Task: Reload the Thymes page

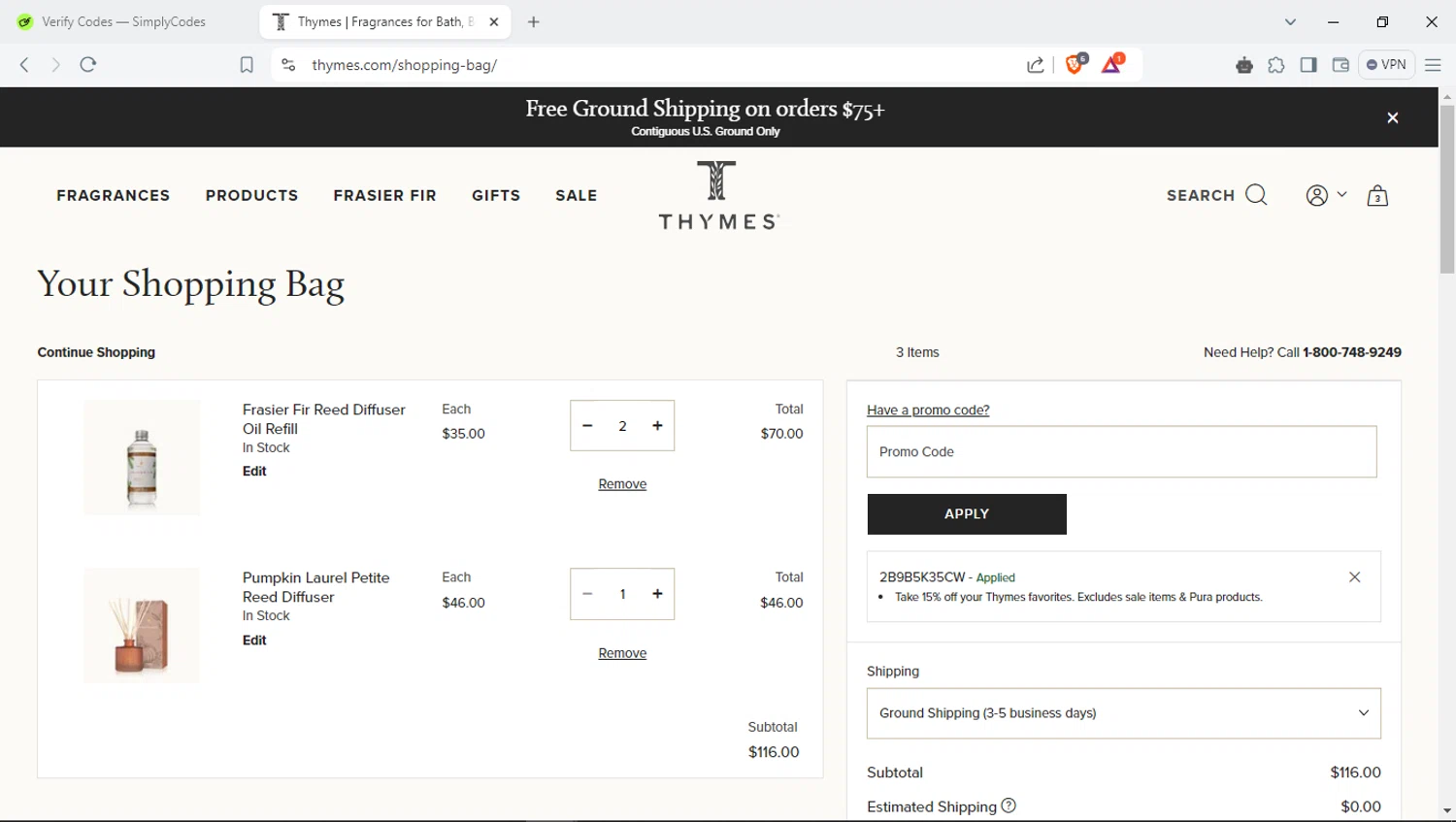Action: (88, 65)
